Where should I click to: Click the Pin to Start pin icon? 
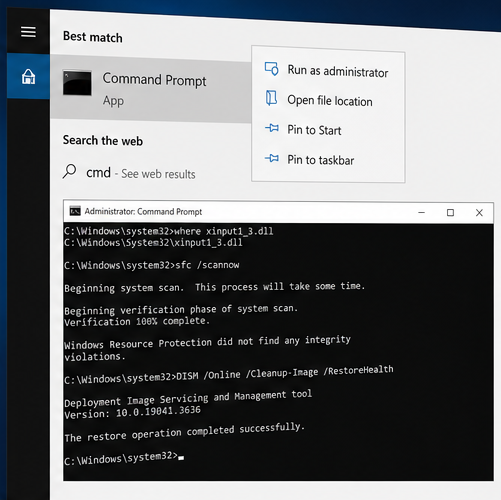pyautogui.click(x=272, y=128)
